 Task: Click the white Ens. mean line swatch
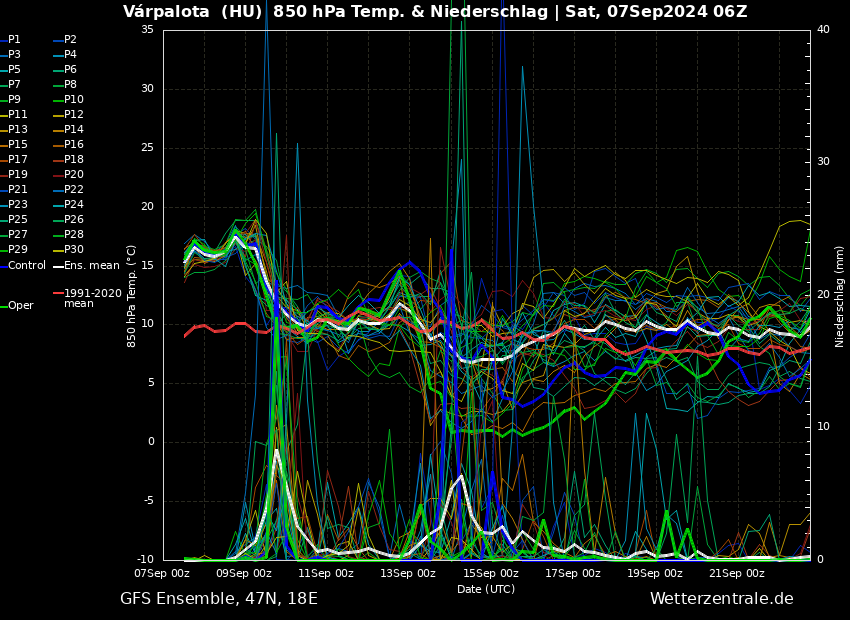(x=58, y=266)
